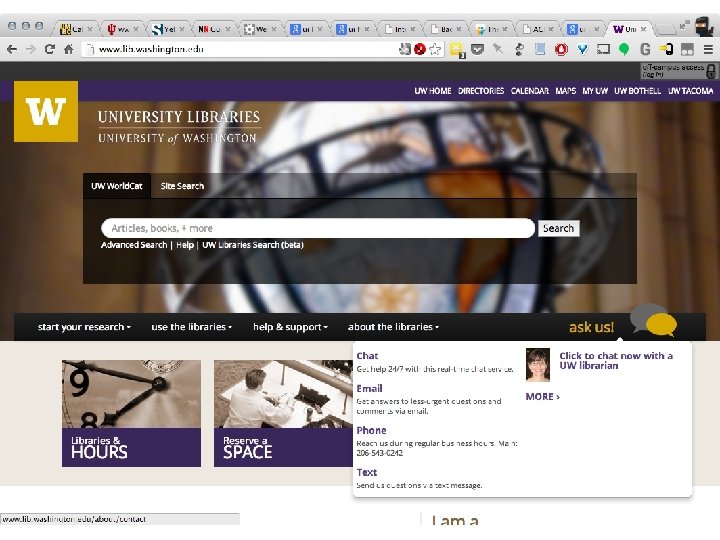Screen dimensions: 720x540
Task: Click the off-campus access lock icon
Action: [x=711, y=71]
